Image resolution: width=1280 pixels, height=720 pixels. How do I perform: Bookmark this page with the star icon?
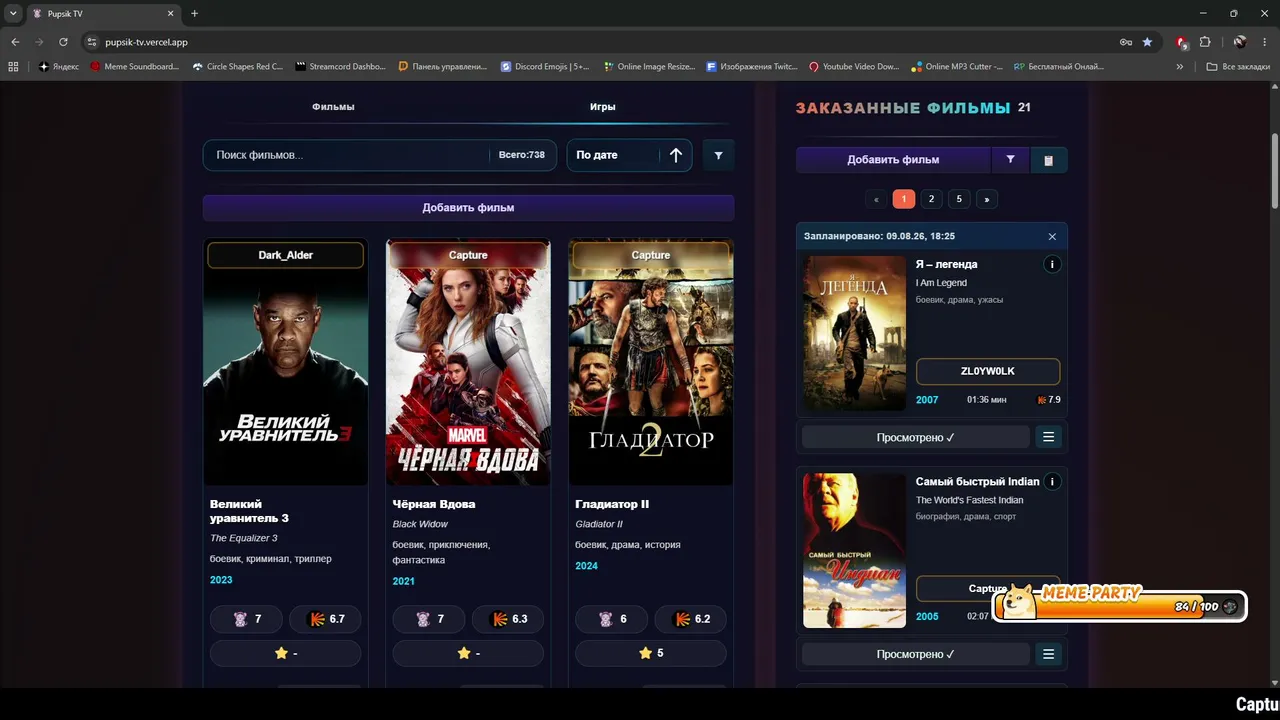coord(1147,42)
